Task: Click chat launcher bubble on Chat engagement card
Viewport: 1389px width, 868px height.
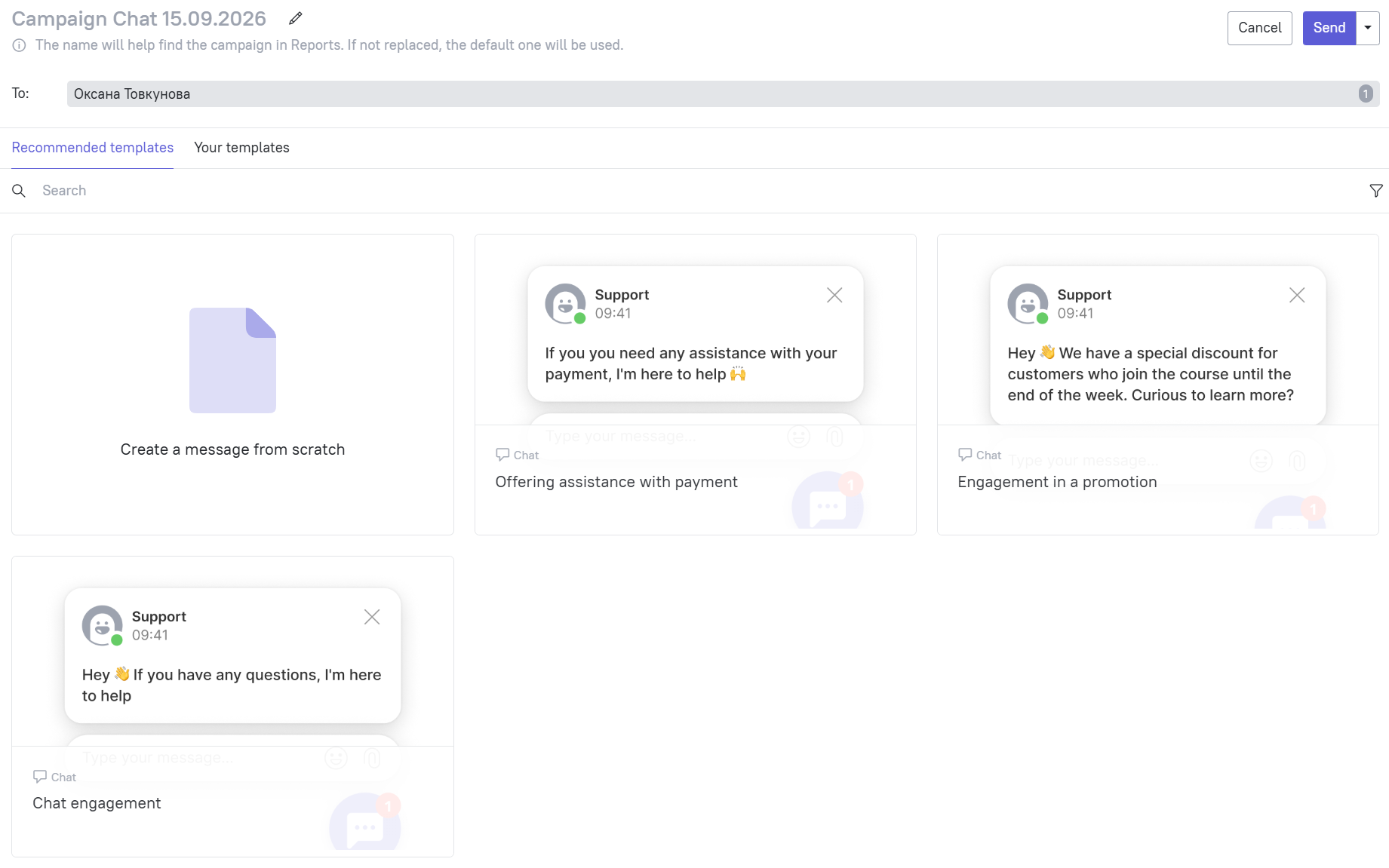Action: pos(365,822)
